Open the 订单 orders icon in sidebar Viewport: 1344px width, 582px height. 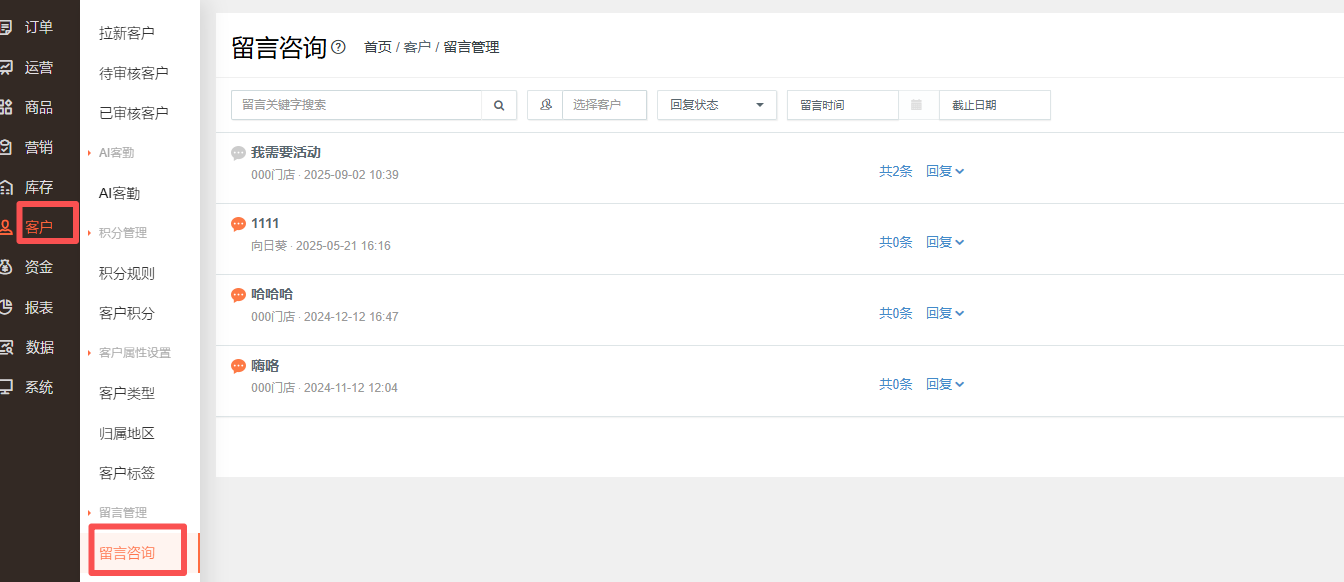pyautogui.click(x=6, y=27)
